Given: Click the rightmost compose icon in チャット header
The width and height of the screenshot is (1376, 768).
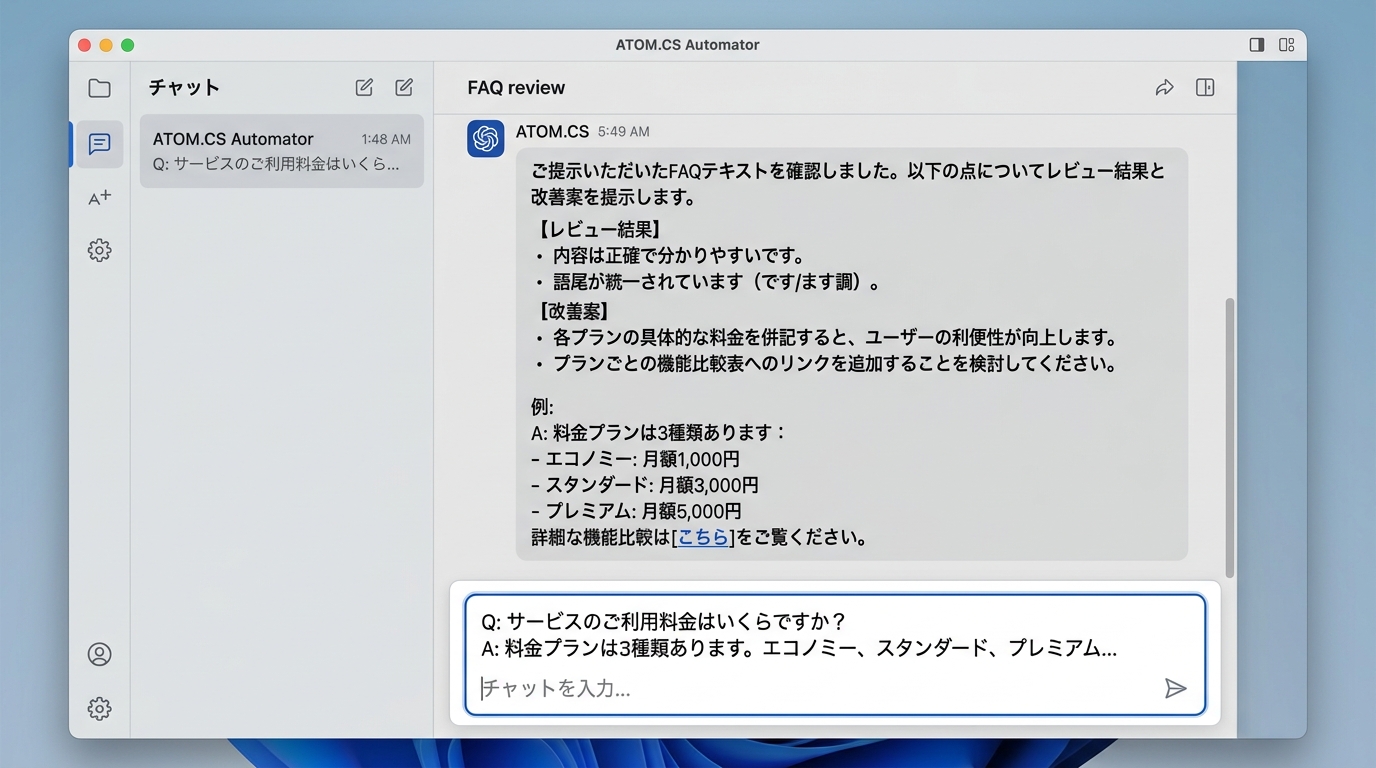Looking at the screenshot, I should 404,88.
